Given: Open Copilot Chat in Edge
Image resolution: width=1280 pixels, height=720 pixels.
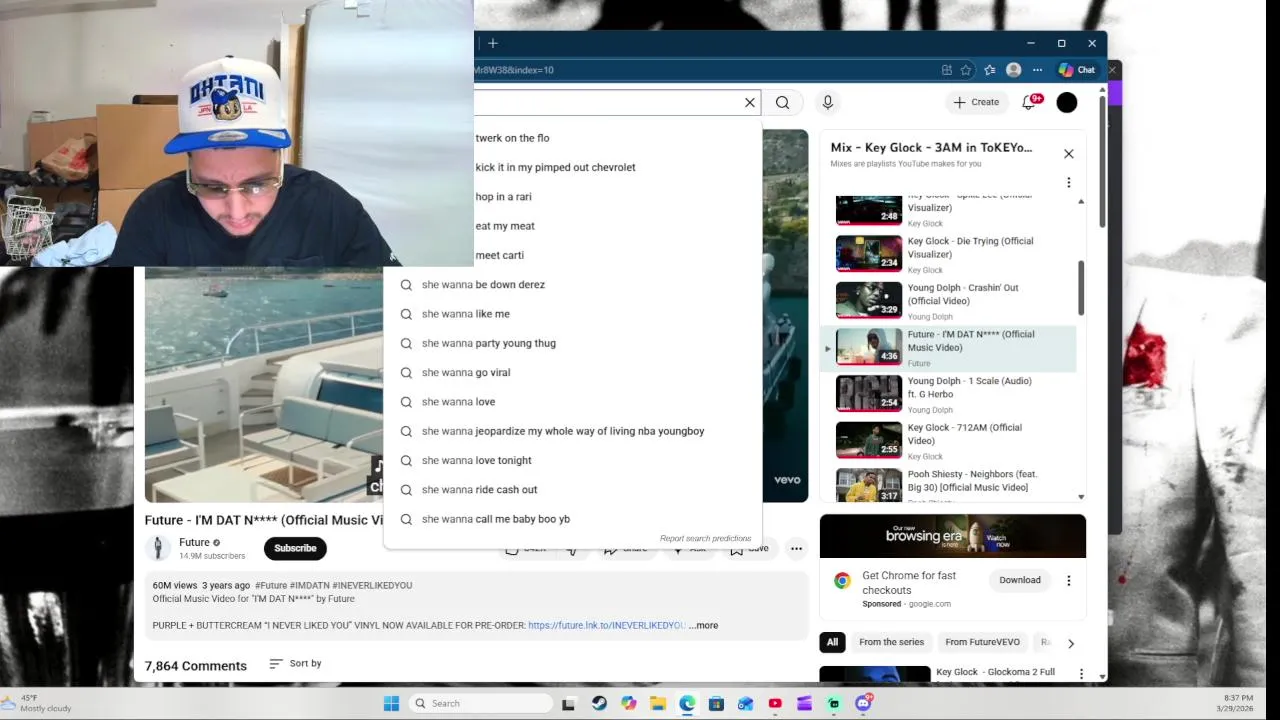Looking at the screenshot, I should point(1077,70).
